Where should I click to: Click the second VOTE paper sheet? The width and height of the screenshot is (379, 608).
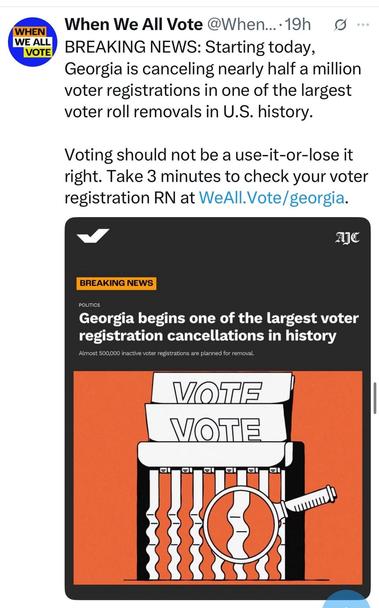(x=216, y=423)
